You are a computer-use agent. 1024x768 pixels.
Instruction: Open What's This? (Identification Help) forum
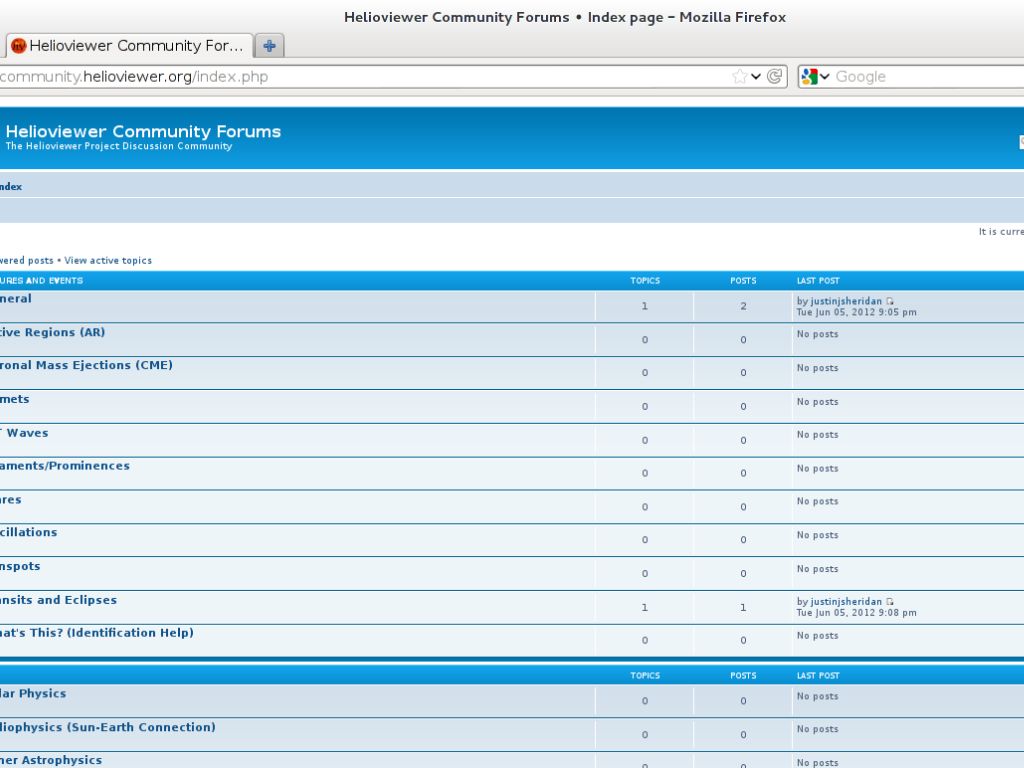pyautogui.click(x=97, y=633)
